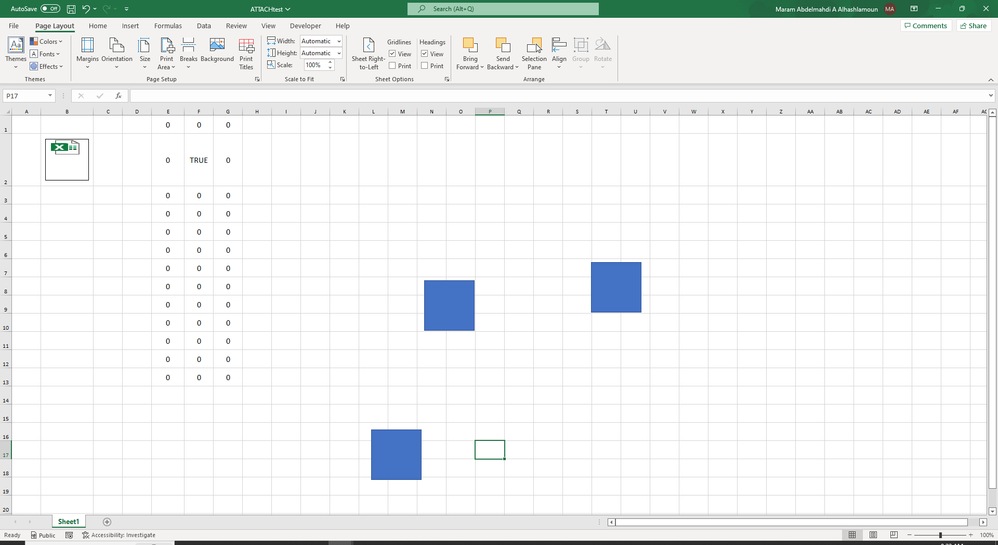Undo the last action

(x=86, y=9)
